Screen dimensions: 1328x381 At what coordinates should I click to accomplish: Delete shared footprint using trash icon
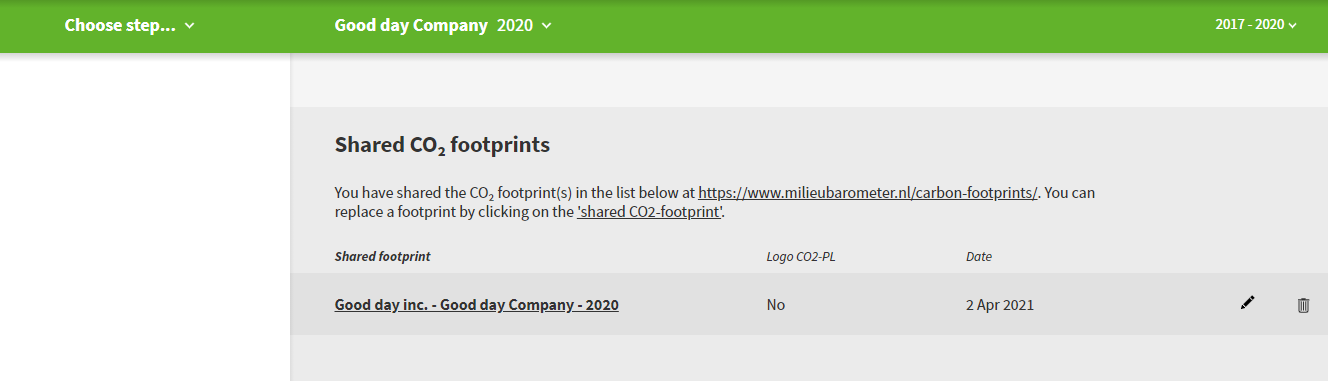click(1303, 305)
